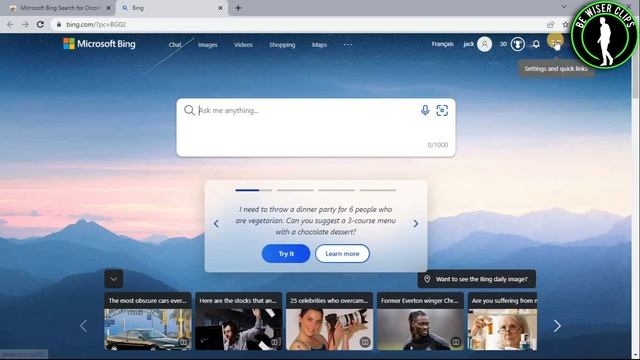This screenshot has height=360, width=640.
Task: Select first carousel progress indicator
Action: pos(253,190)
